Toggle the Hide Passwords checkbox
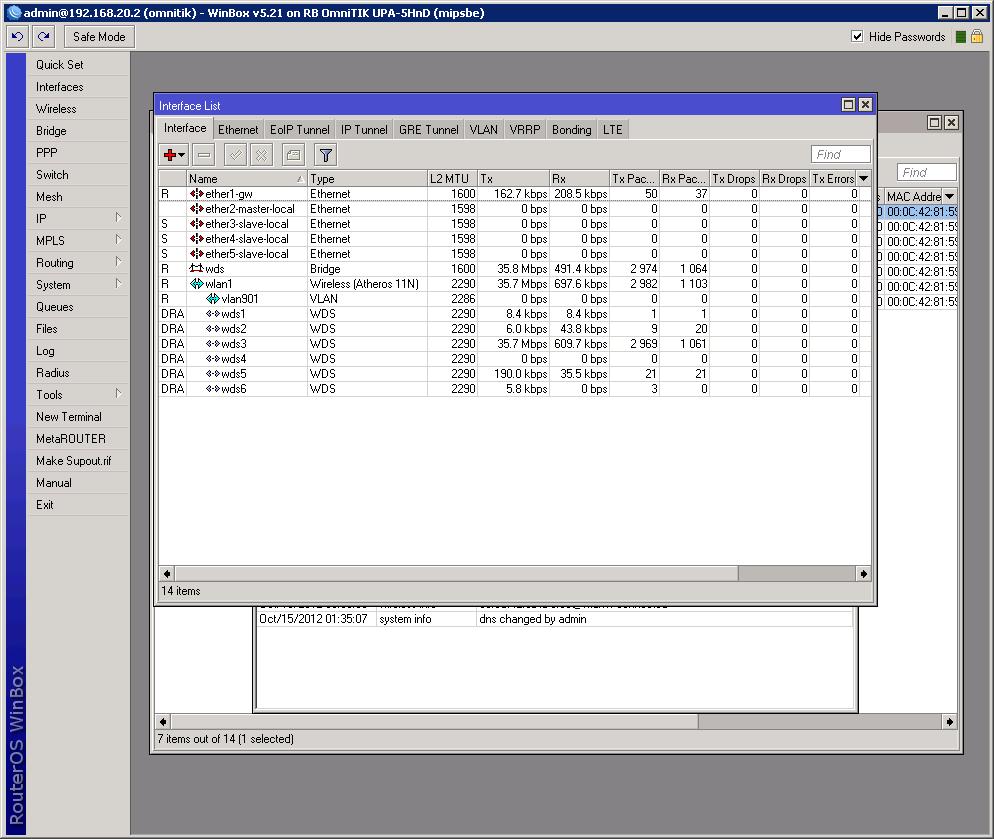 point(857,37)
